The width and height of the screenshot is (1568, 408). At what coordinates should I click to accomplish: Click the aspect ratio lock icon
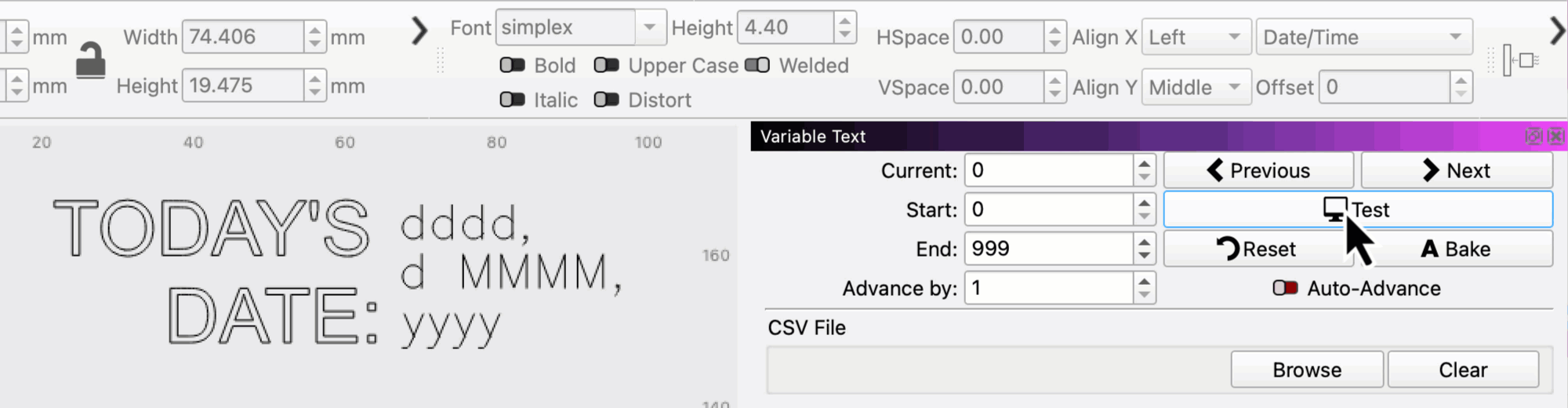coord(90,60)
